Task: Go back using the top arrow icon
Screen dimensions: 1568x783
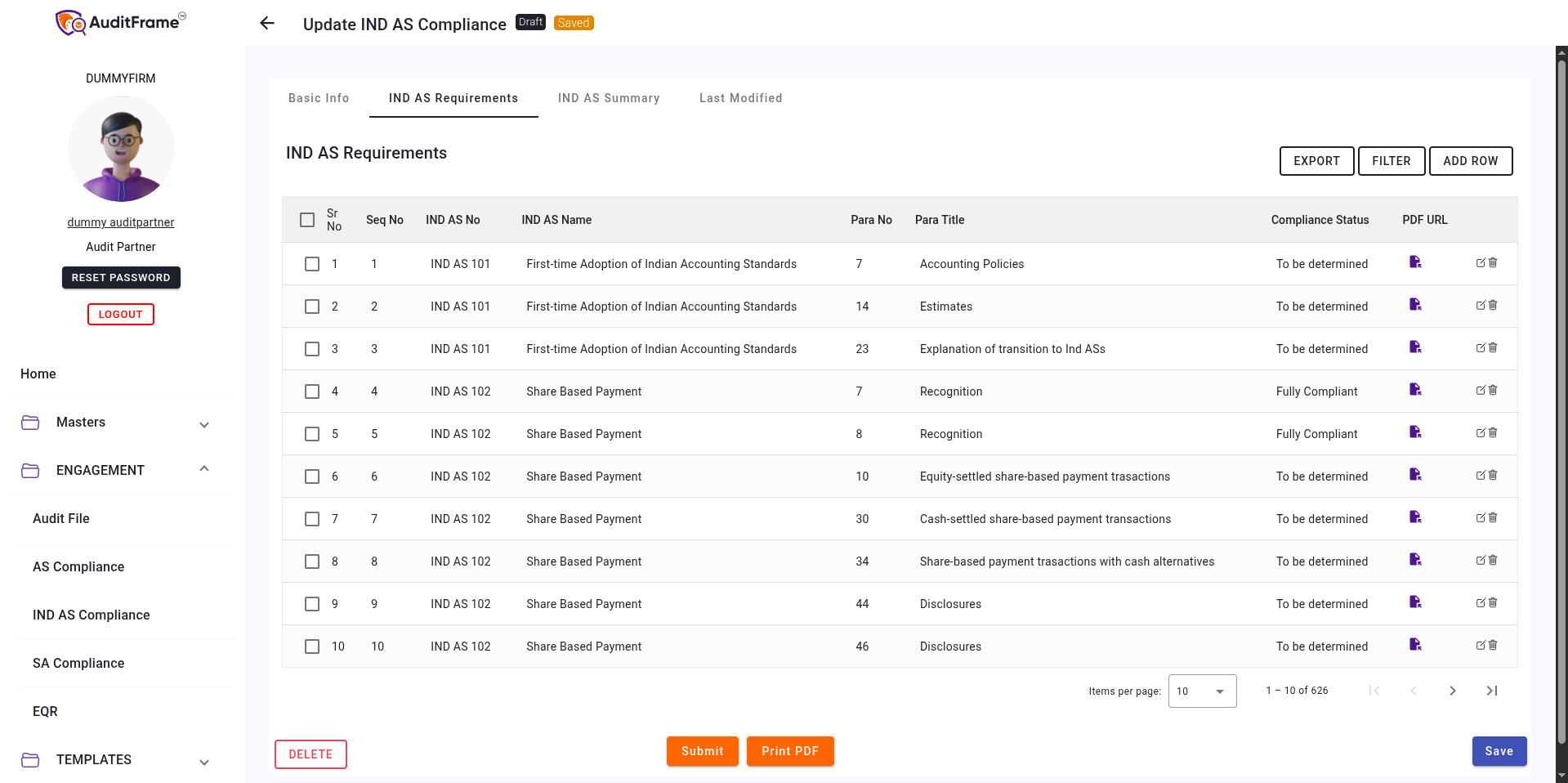Action: pos(267,24)
